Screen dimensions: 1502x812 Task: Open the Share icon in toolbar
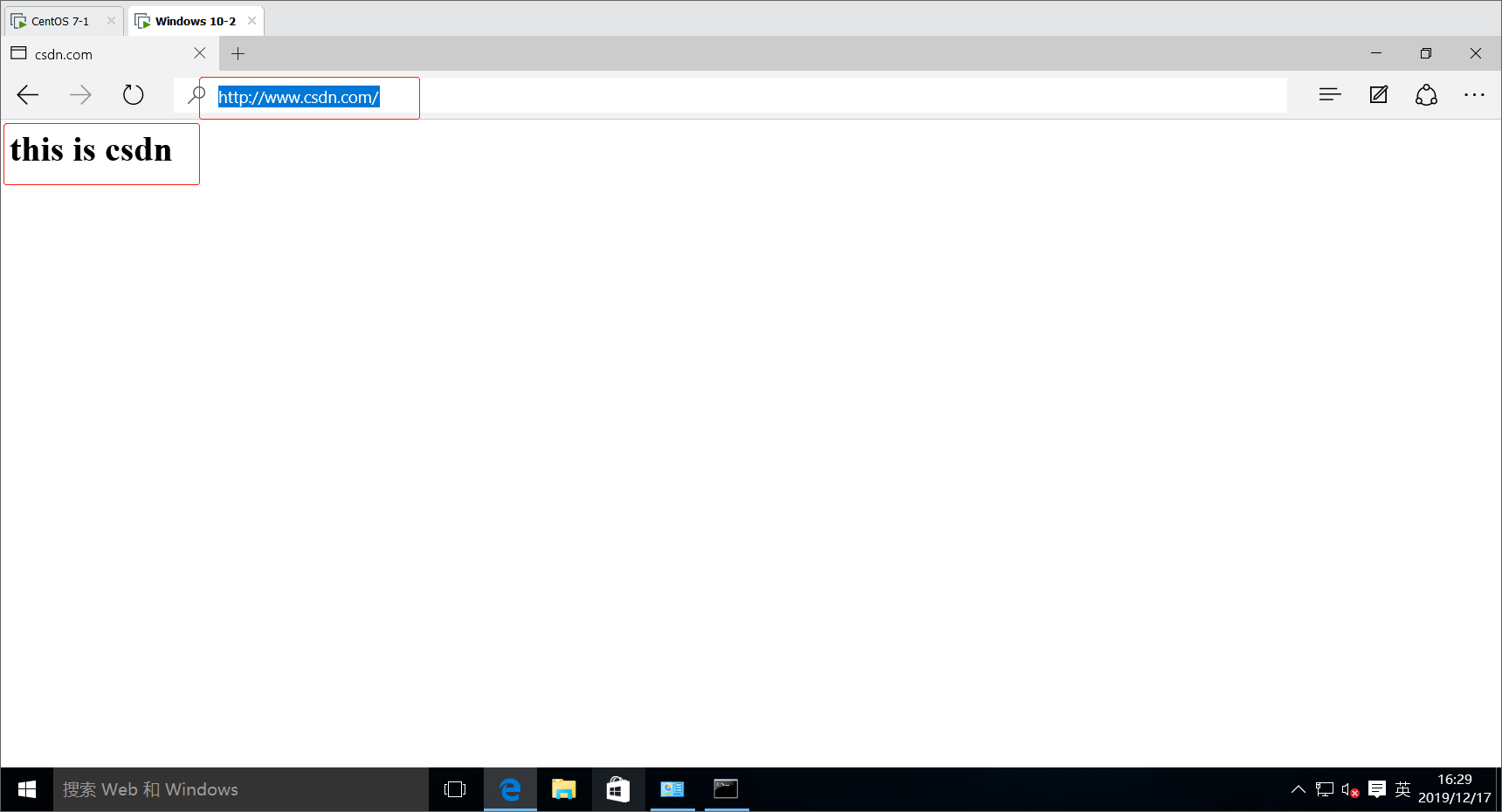click(x=1427, y=94)
